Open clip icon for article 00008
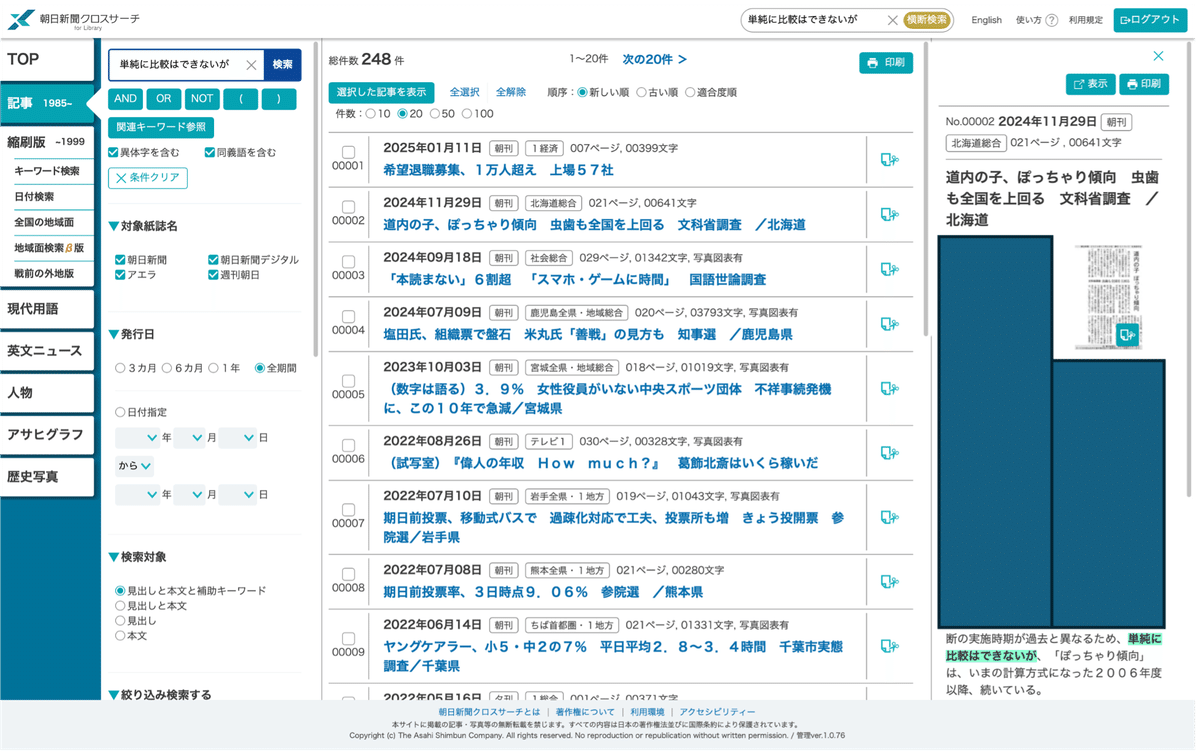 pyautogui.click(x=889, y=582)
